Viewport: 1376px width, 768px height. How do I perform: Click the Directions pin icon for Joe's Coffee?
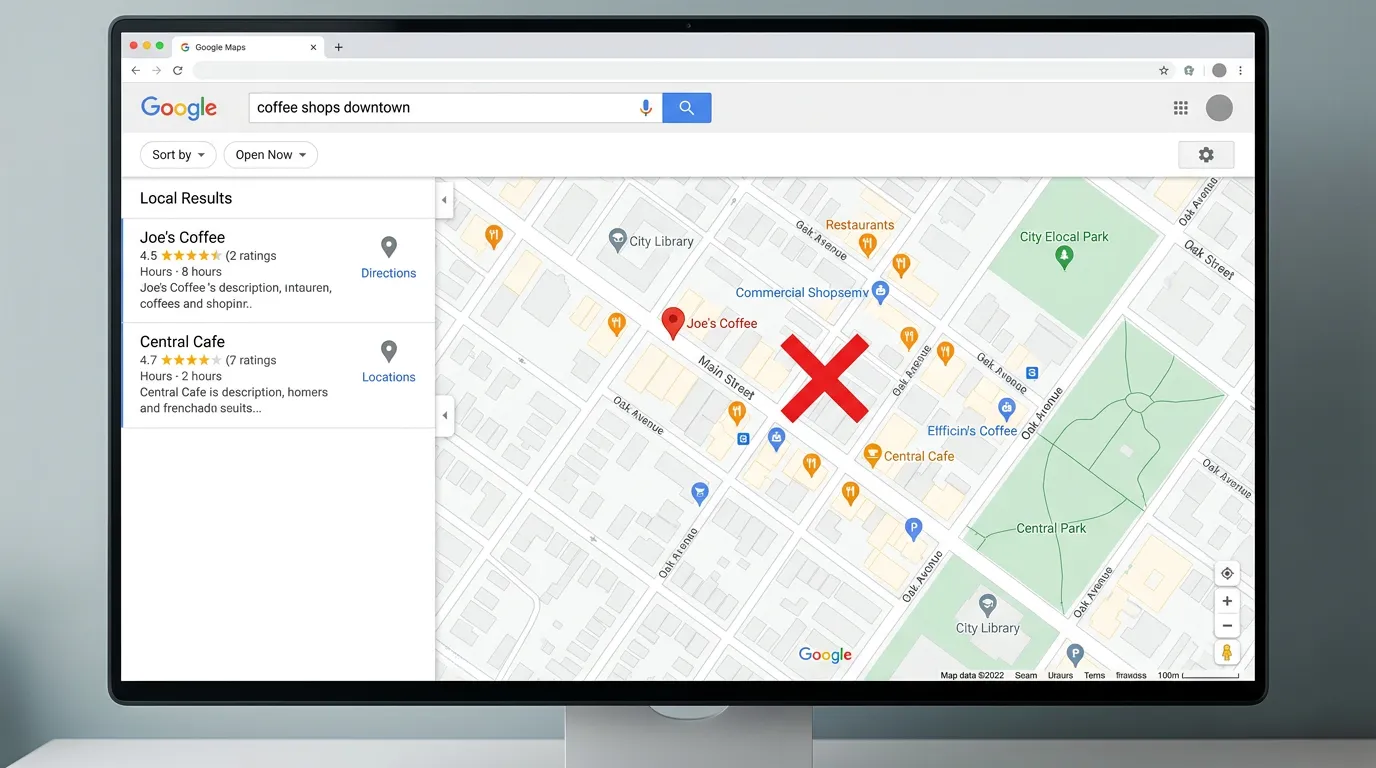[389, 247]
